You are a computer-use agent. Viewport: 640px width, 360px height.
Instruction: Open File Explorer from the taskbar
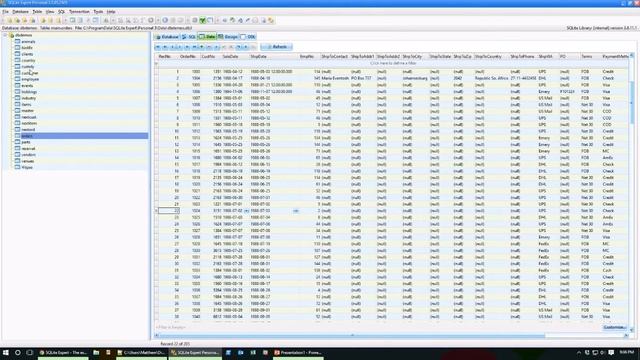[96, 353]
